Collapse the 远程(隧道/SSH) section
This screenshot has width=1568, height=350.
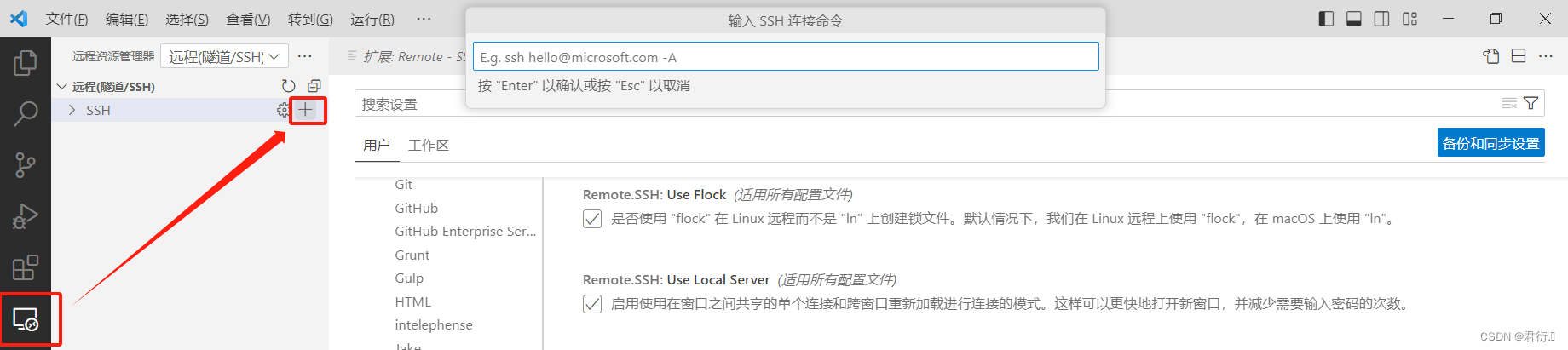(62, 86)
